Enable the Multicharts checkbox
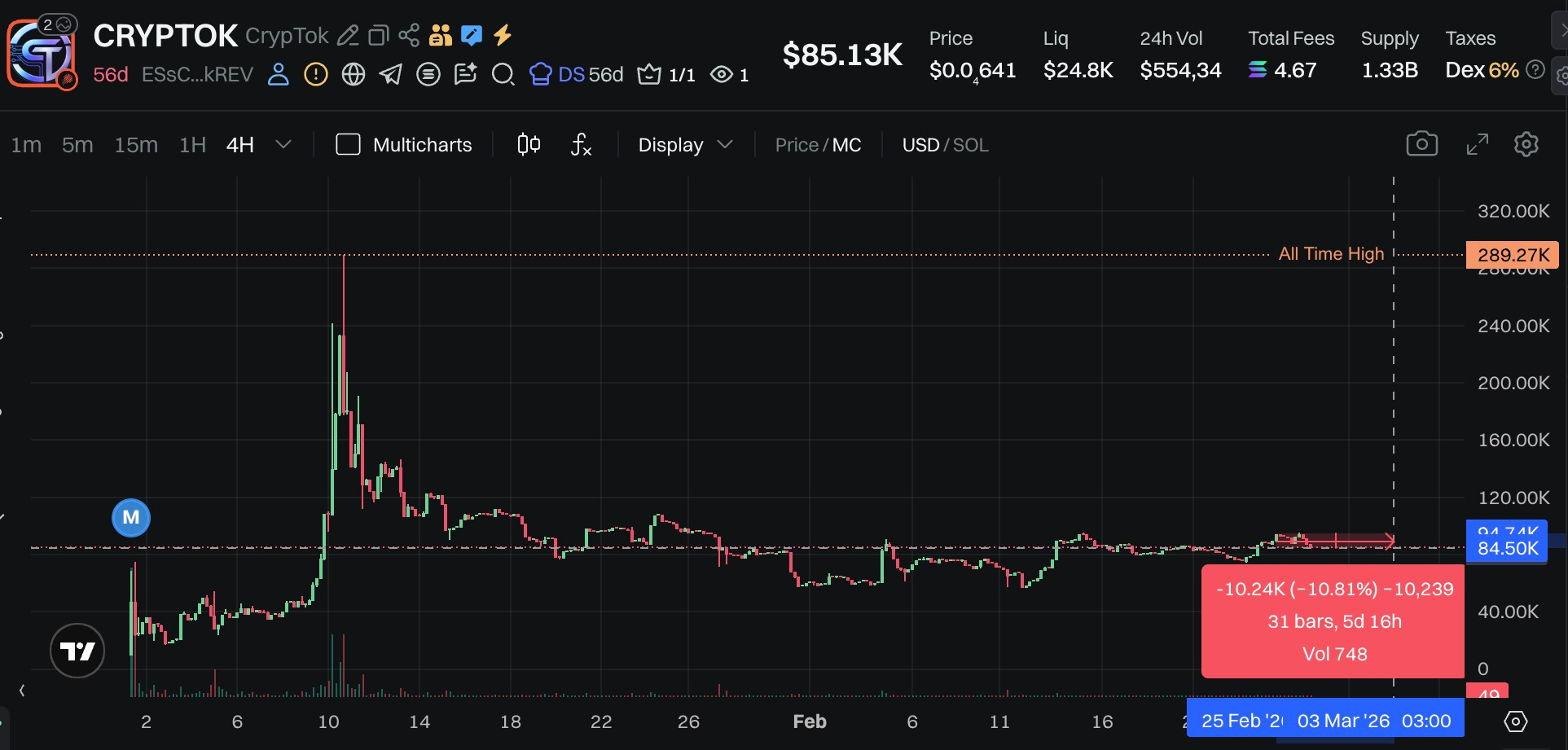This screenshot has height=750, width=1568. 349,145
